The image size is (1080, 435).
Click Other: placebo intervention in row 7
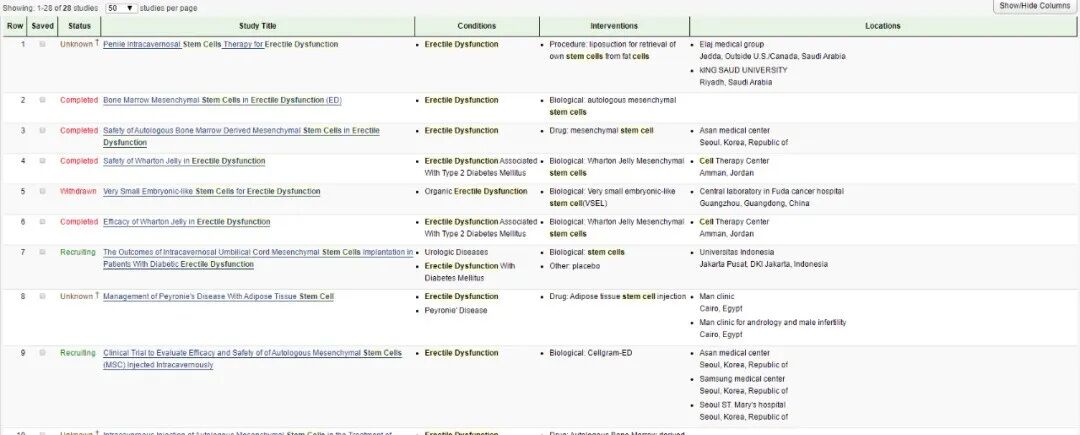click(x=574, y=266)
